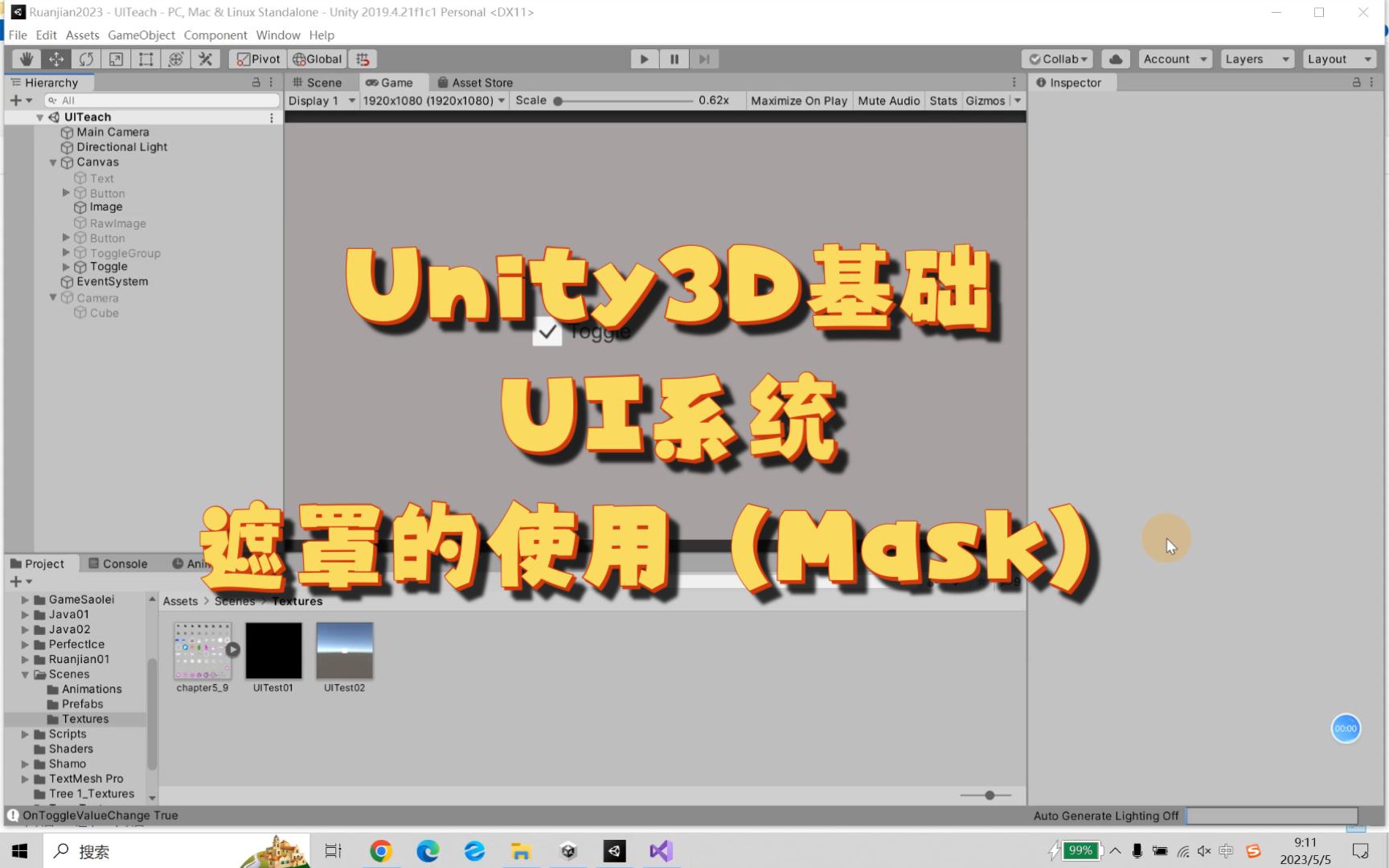Click the Play button
The image size is (1389, 868).
tap(644, 59)
